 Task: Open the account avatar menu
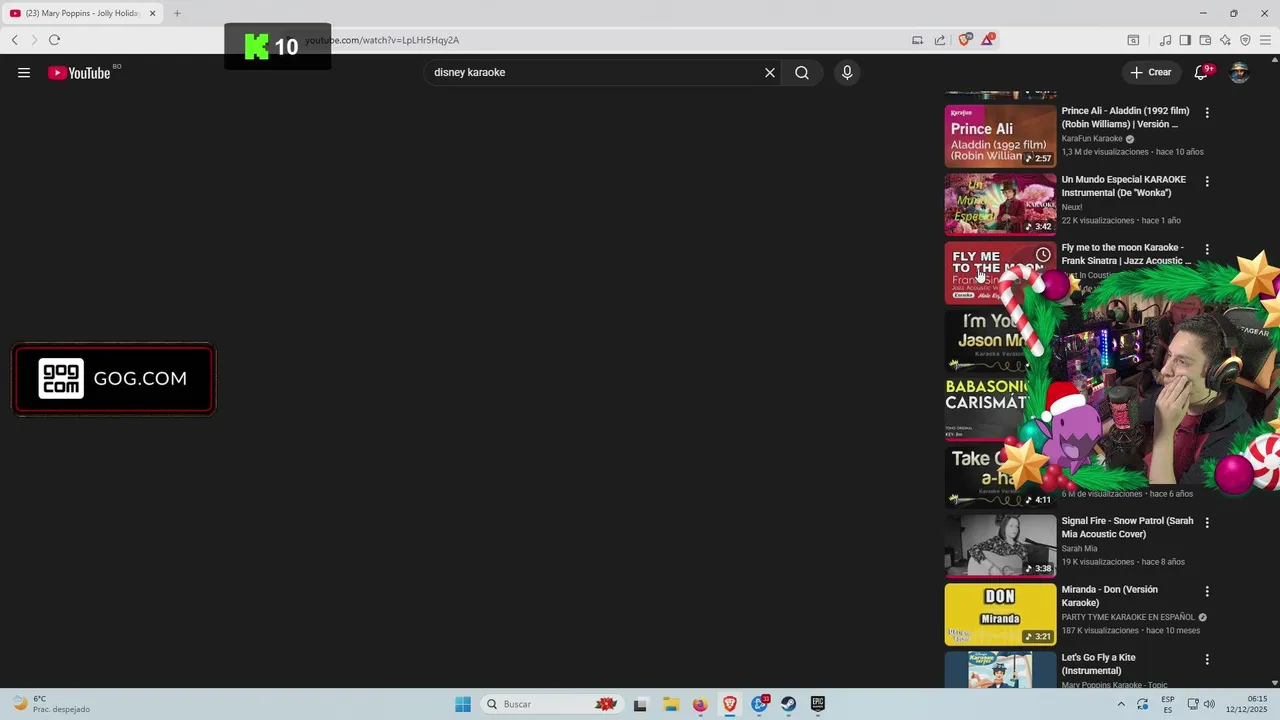coord(1239,72)
